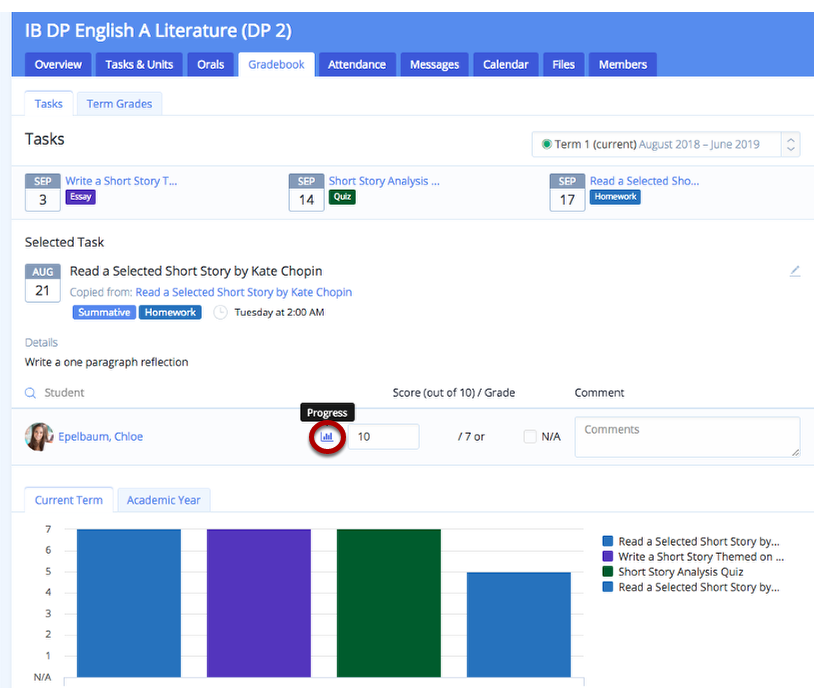Click the pencil edit icon for the task
Viewport: 814px width, 688px height.
pyautogui.click(x=795, y=270)
